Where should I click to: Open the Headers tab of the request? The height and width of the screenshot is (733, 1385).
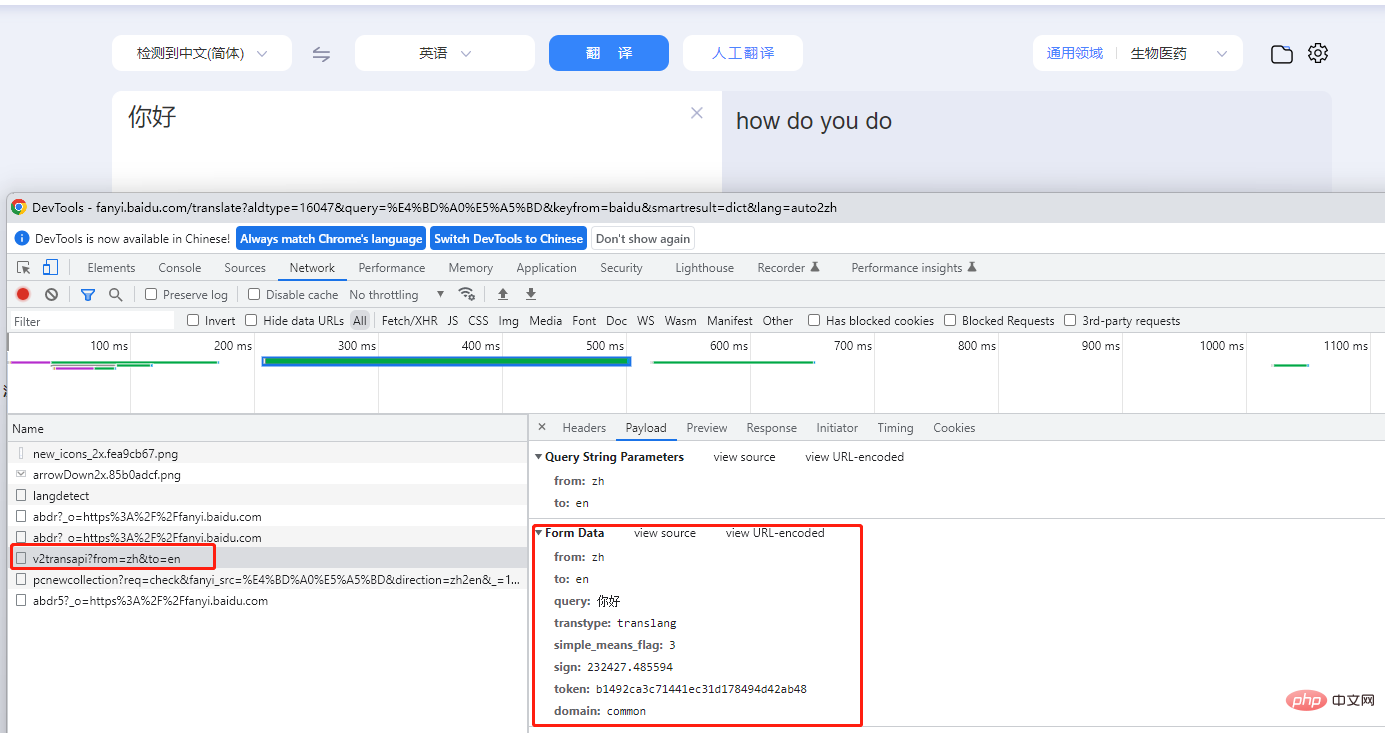584,428
